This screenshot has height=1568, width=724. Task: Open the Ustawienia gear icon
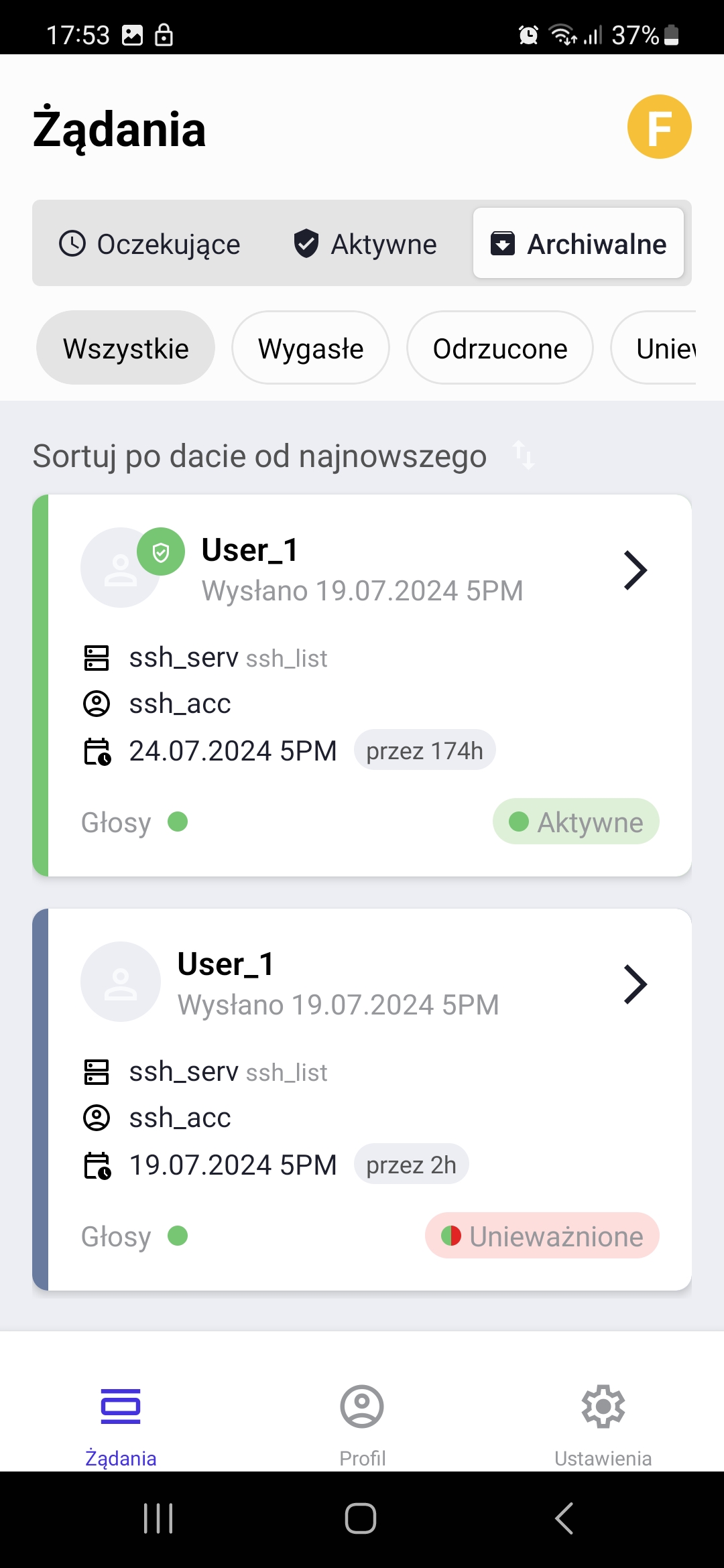coord(603,1407)
